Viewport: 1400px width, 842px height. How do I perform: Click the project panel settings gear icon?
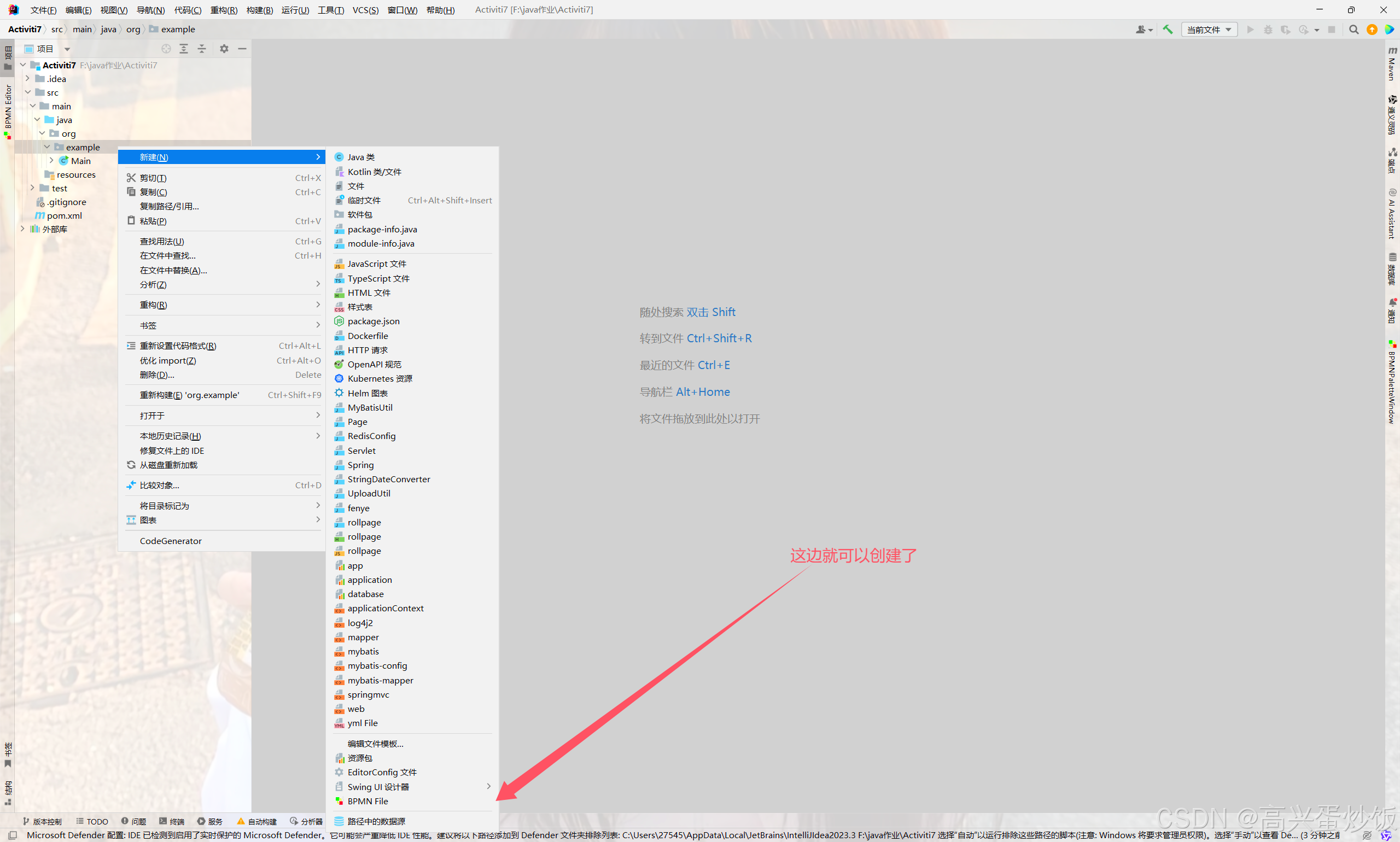pos(224,49)
